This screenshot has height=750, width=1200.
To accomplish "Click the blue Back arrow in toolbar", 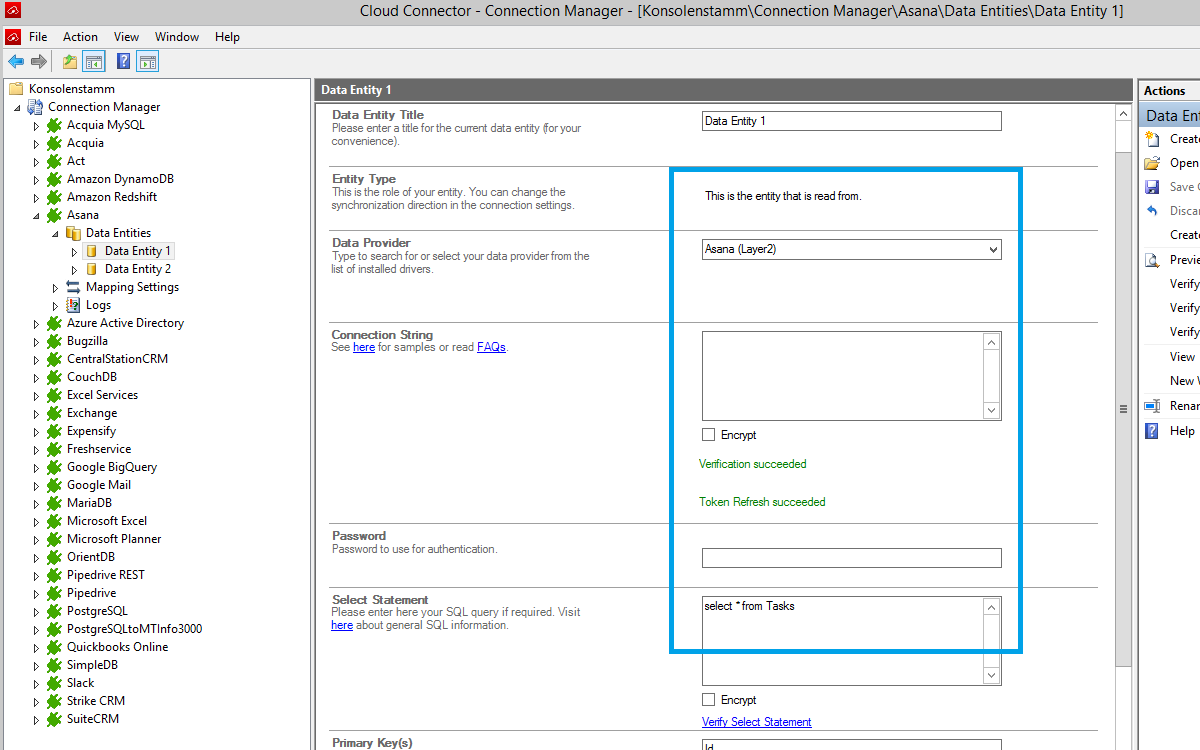I will coord(16,62).
